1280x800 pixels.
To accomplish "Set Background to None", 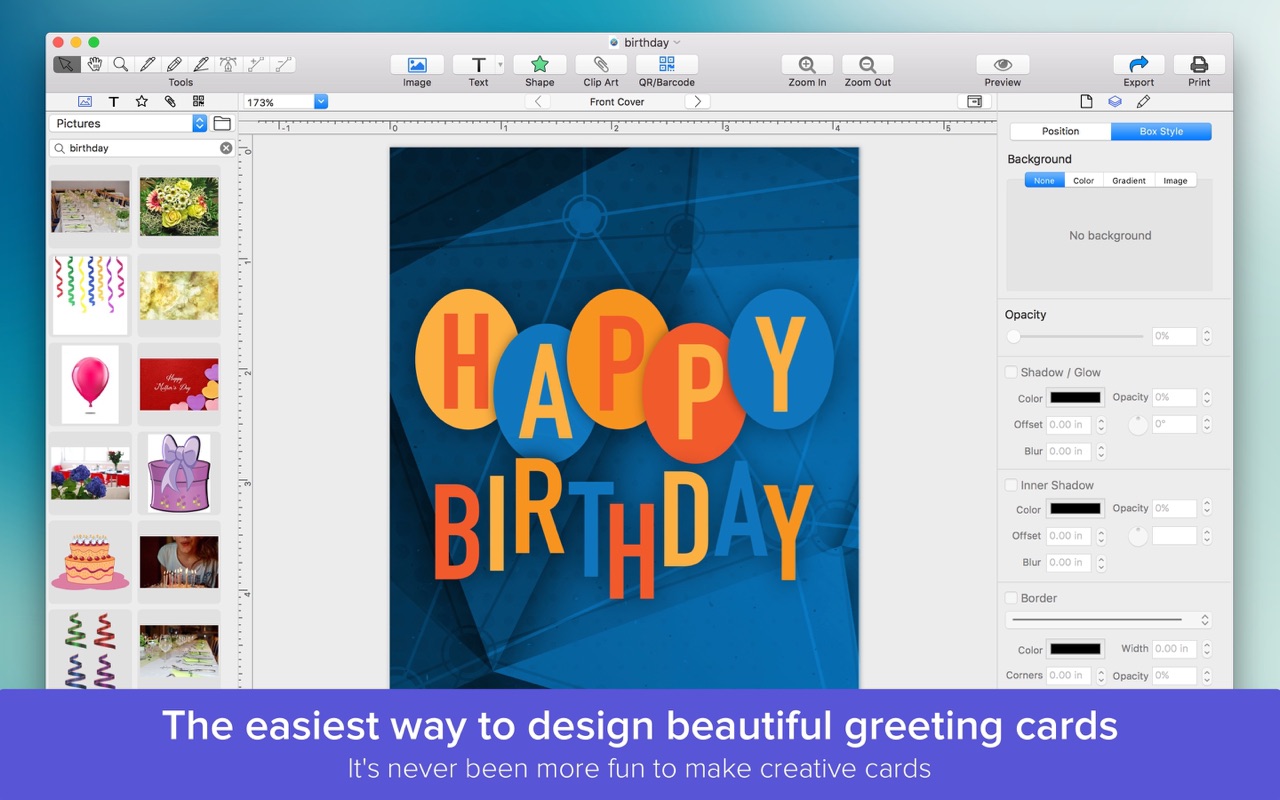I will (x=1044, y=180).
